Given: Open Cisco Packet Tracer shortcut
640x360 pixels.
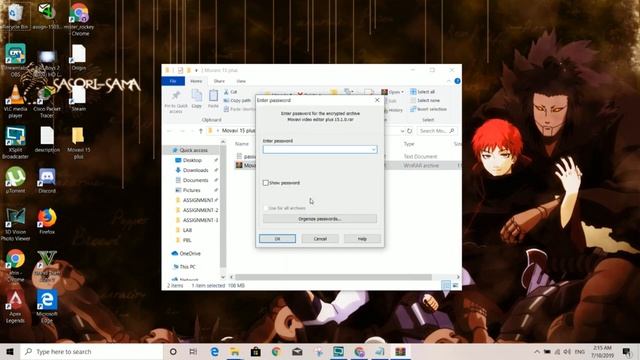Looking at the screenshot, I should pyautogui.click(x=47, y=101).
